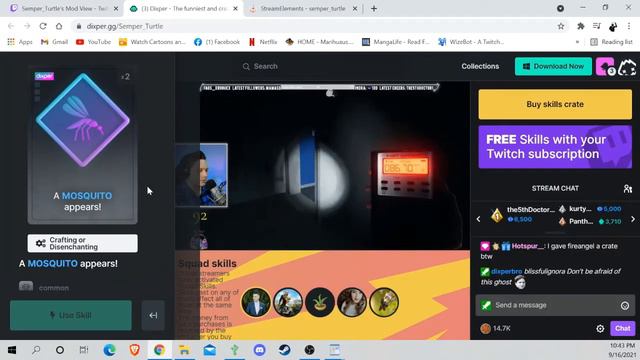Open the YouTube bookmark
The image size is (640, 360).
tap(93, 42)
